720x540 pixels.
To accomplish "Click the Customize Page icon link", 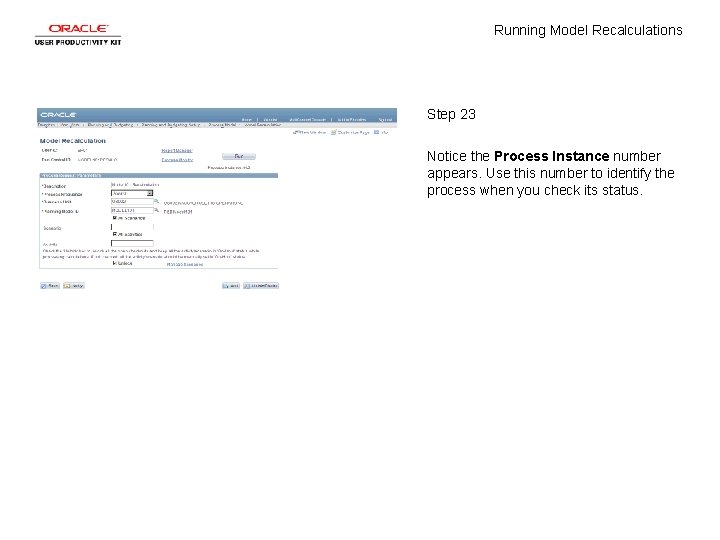I will tap(350, 132).
